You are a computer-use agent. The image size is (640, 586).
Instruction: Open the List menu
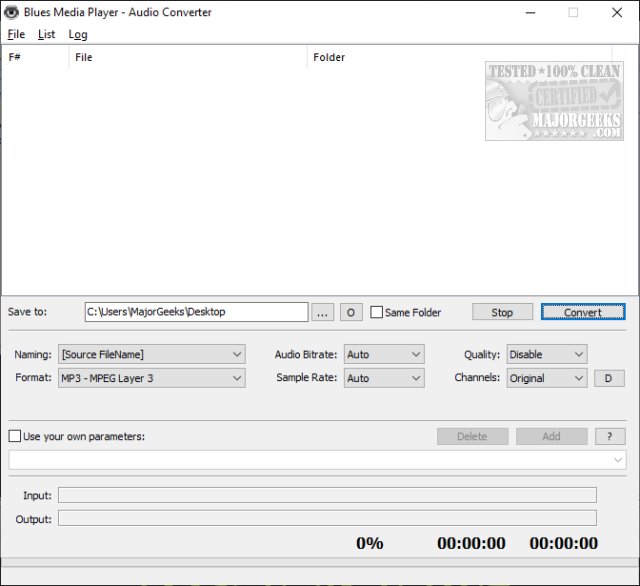(x=47, y=34)
